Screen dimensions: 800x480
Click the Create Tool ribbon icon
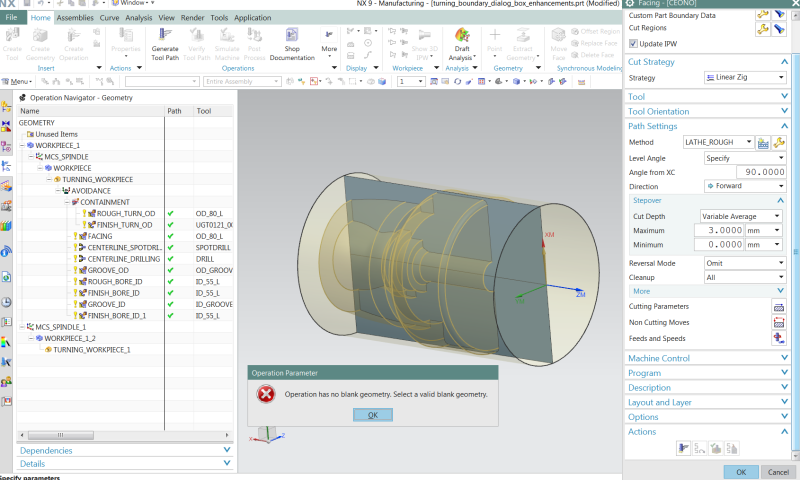click(x=12, y=35)
